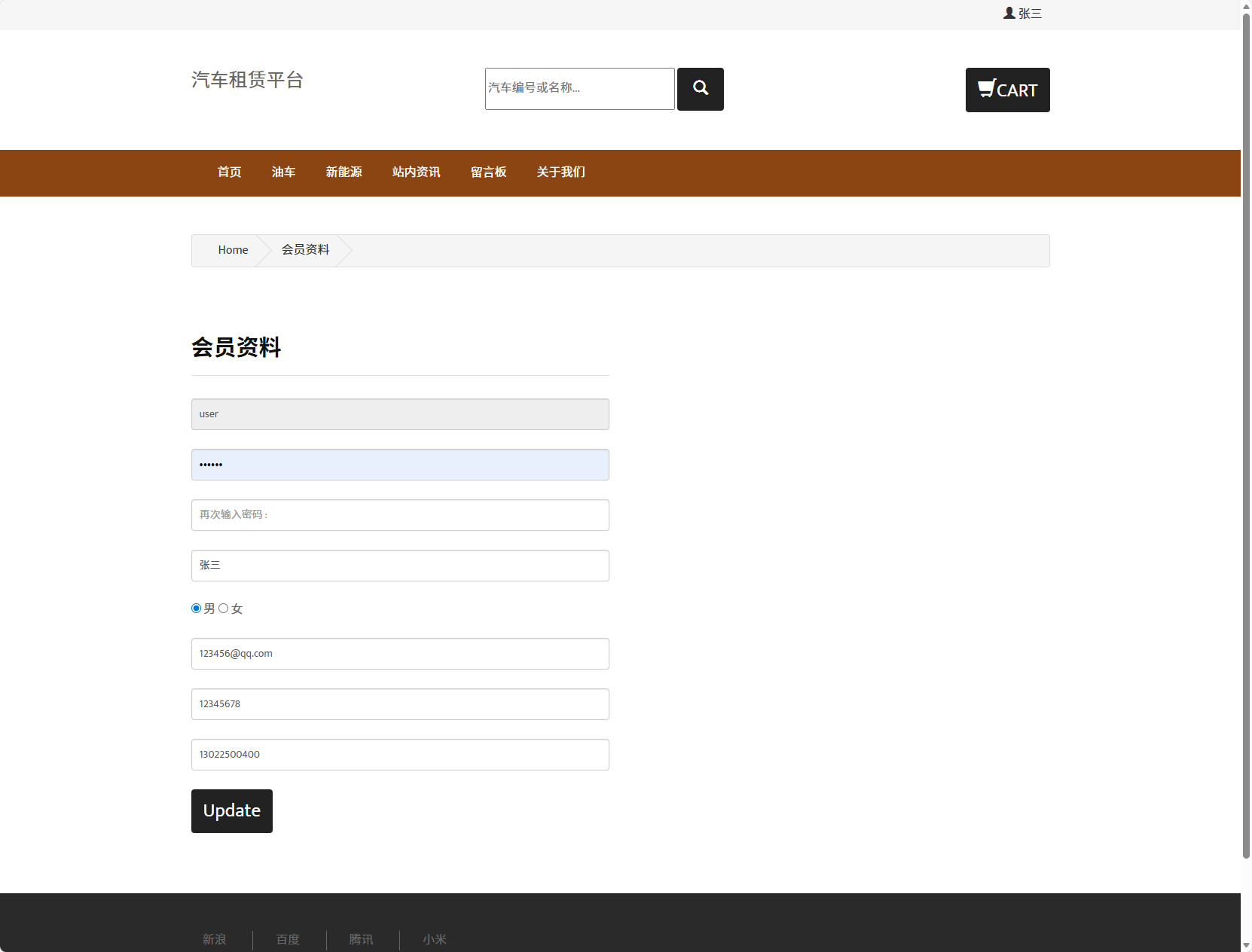Click the 会员资料 breadcrumb item

coord(306,249)
